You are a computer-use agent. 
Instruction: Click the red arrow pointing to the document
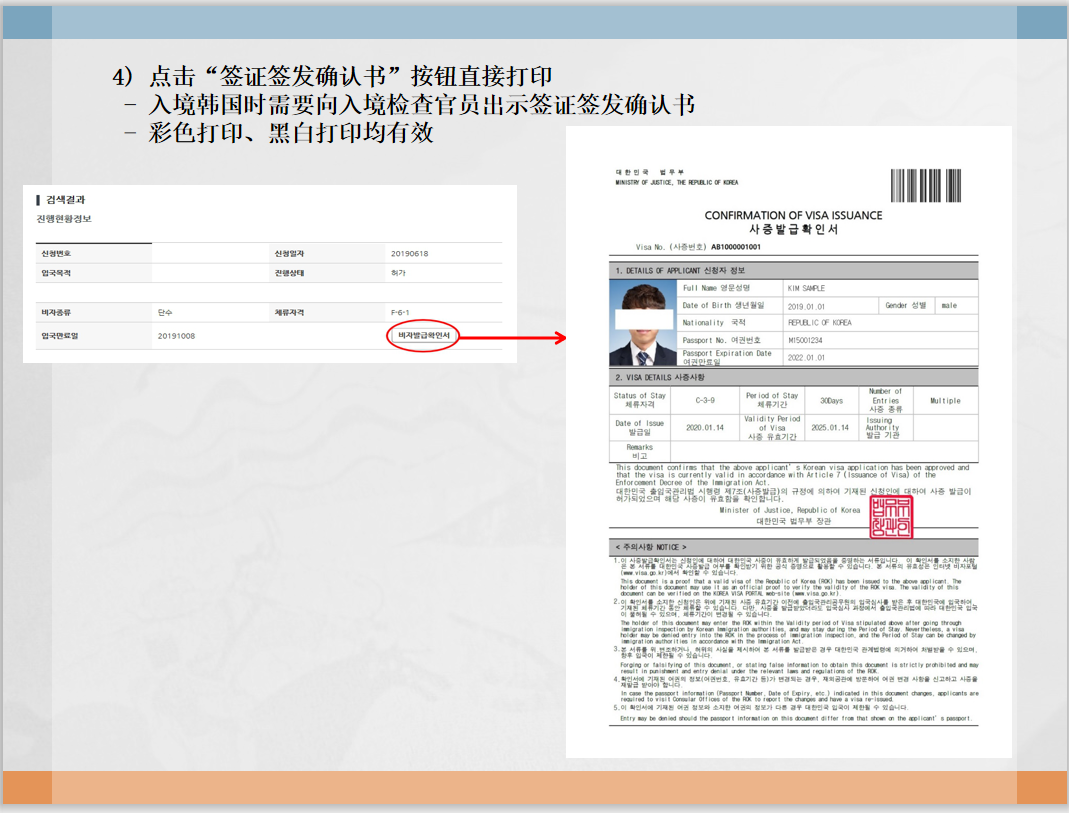pos(512,337)
